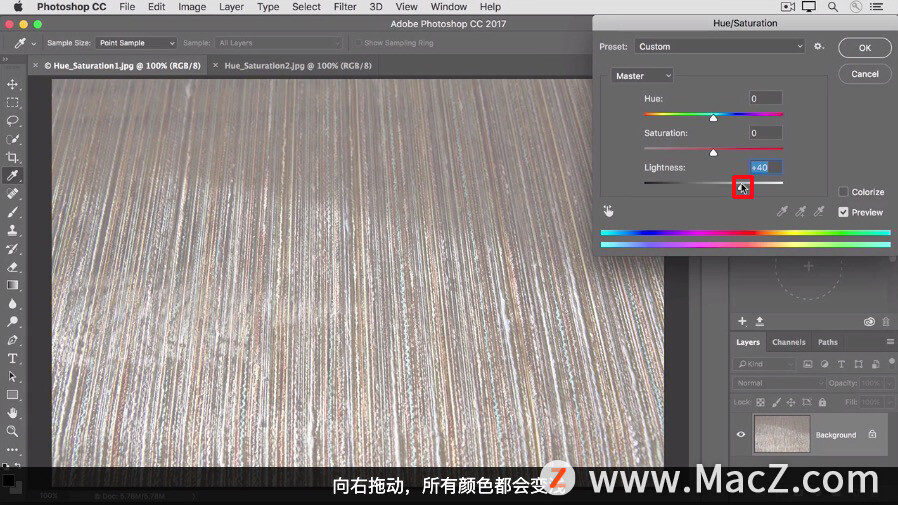Select the Spot Healing Brush tool
The height and width of the screenshot is (505, 898).
pyautogui.click(x=12, y=194)
